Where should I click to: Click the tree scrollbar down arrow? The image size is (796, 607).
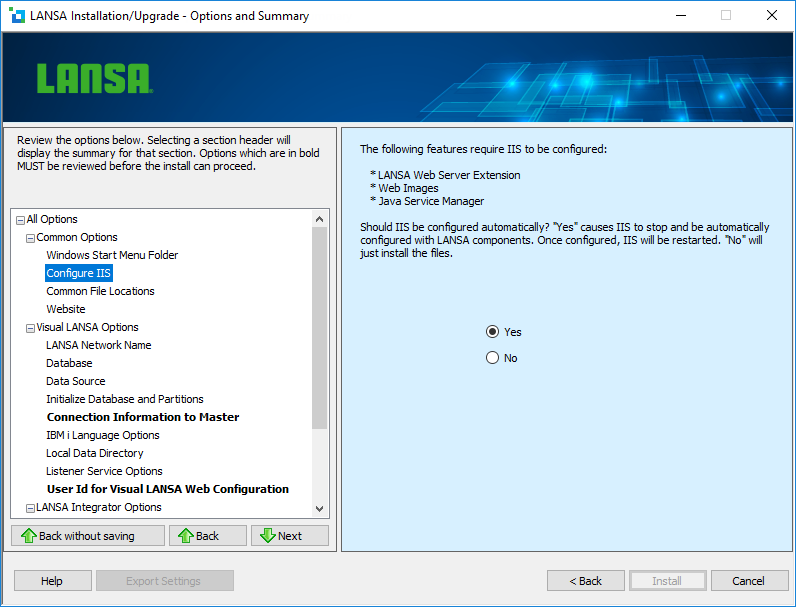coord(319,509)
